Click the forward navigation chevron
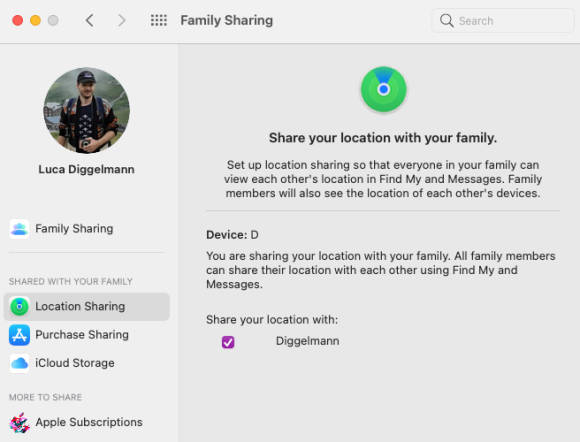This screenshot has width=580, height=442. pos(122,20)
